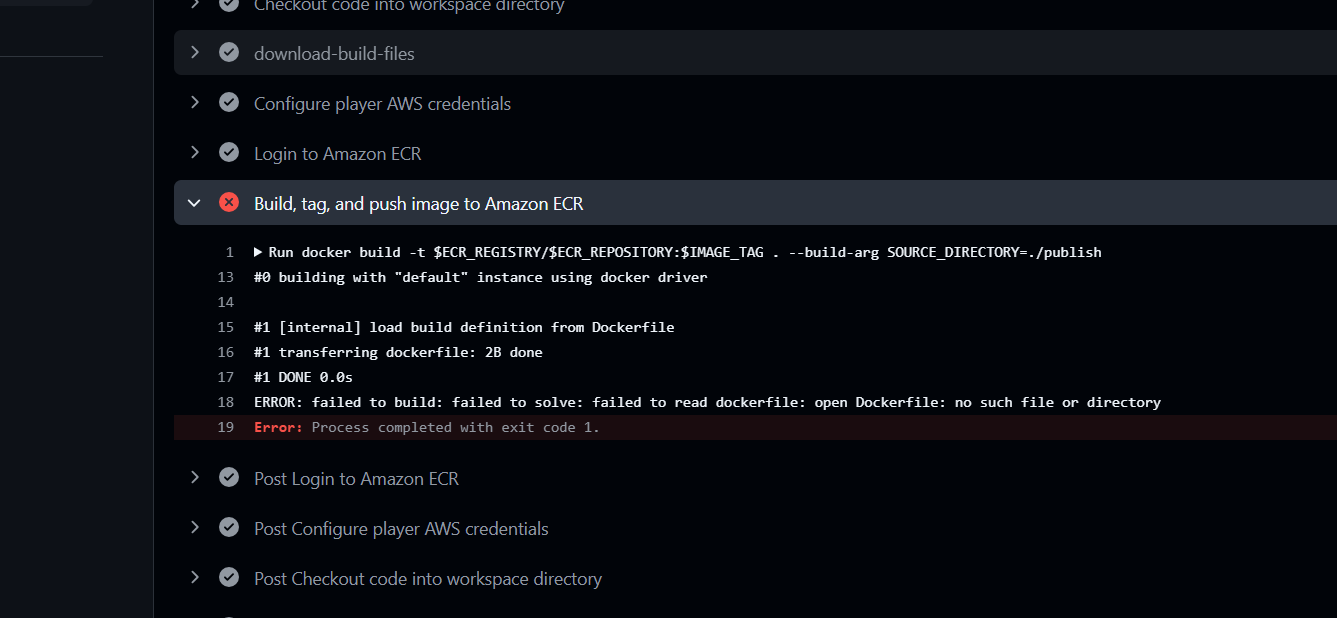Click the checkmark icon beside Checkout code step
Screen dimensions: 1337x618
tap(229, 5)
